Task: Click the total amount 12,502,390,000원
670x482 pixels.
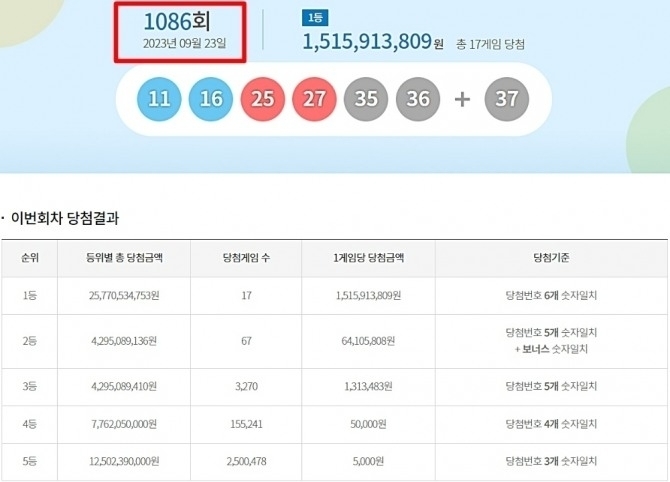Action: click(124, 461)
